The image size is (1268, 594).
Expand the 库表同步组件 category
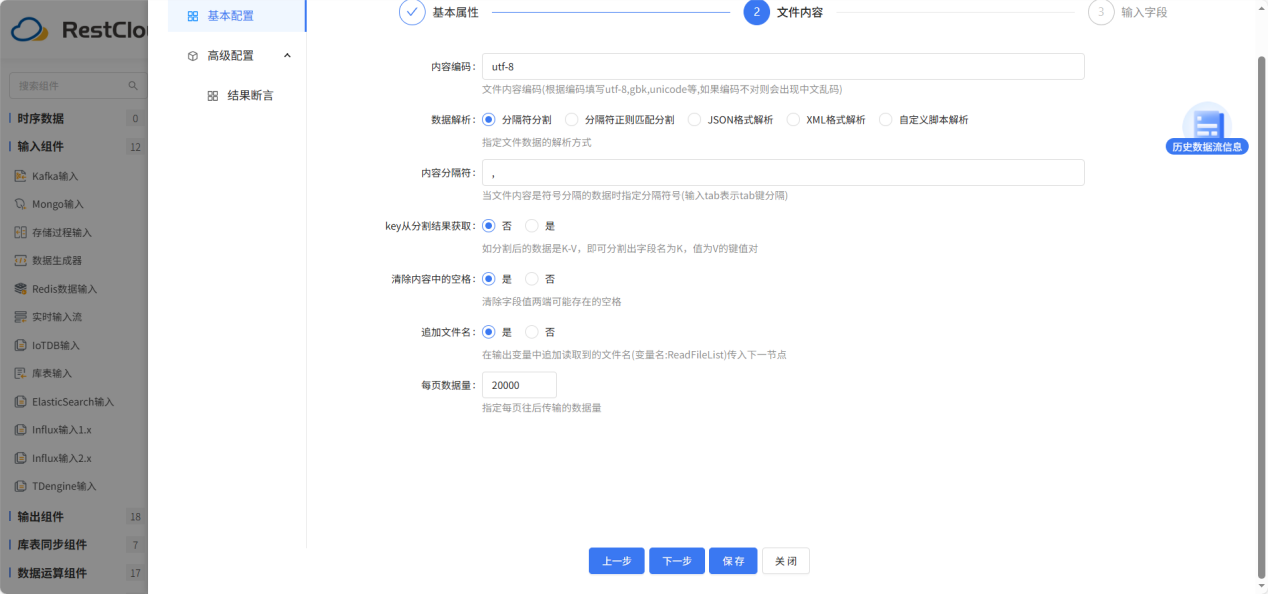(x=52, y=545)
